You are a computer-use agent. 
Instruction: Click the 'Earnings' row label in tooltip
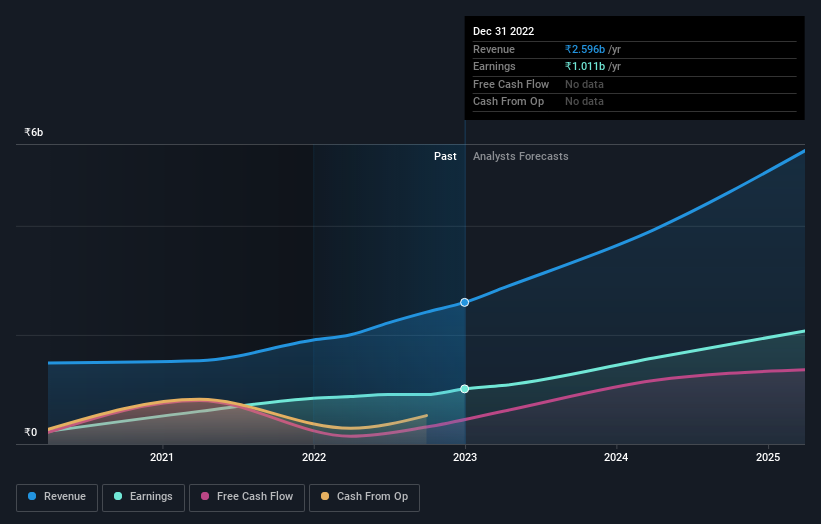click(494, 66)
